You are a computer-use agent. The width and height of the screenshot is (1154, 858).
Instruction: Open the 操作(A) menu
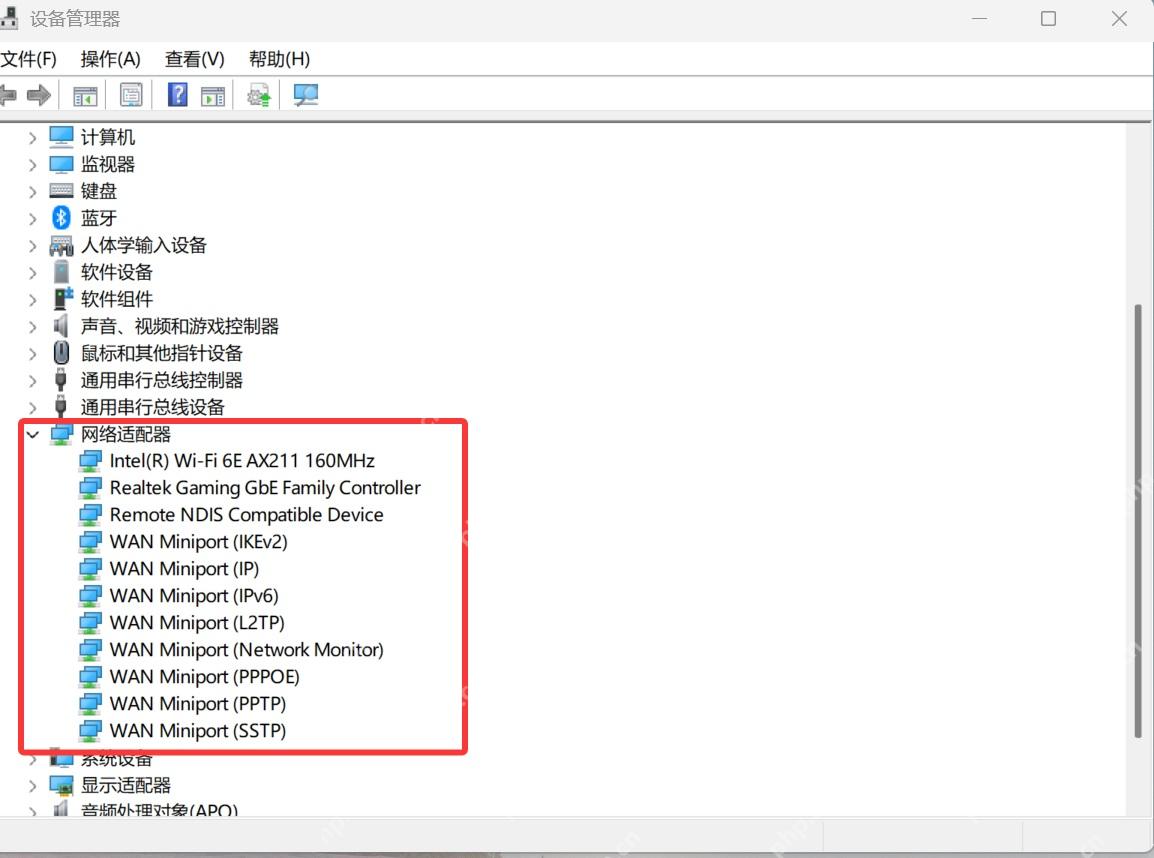pyautogui.click(x=110, y=59)
